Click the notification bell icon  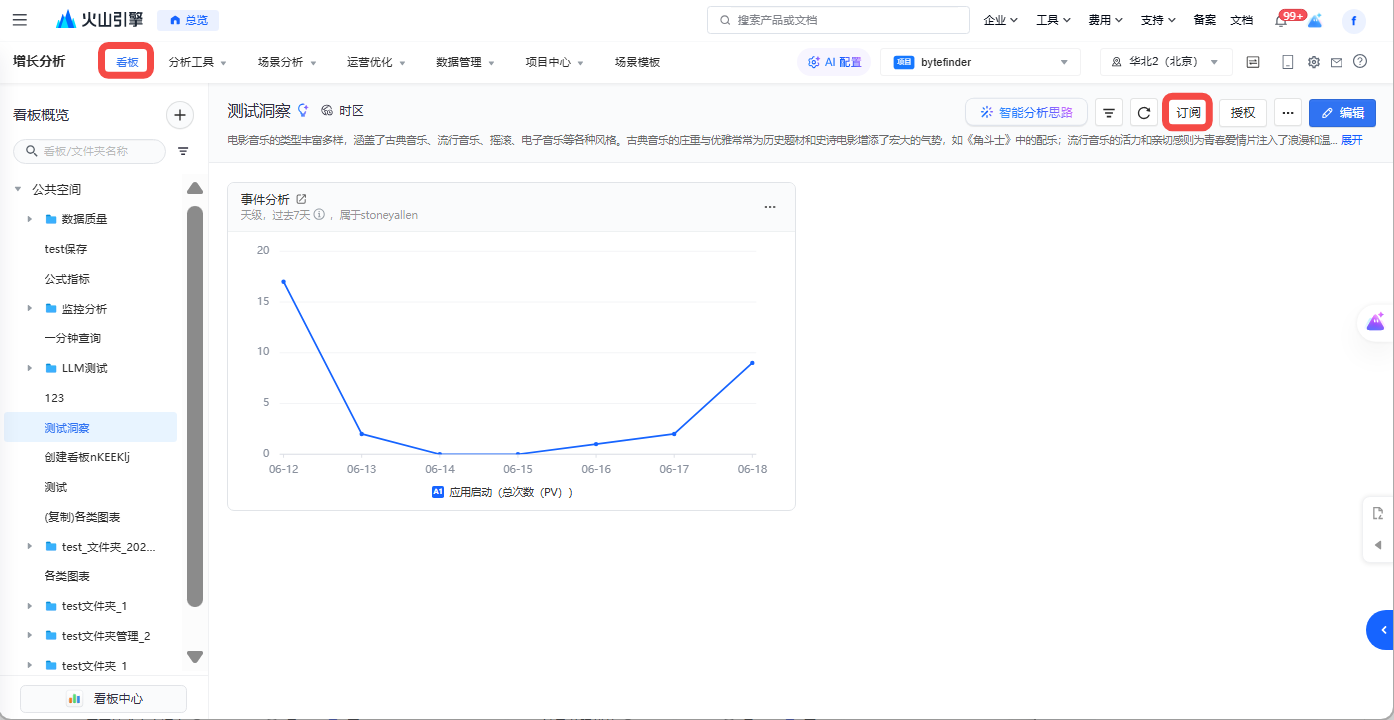tap(1281, 21)
